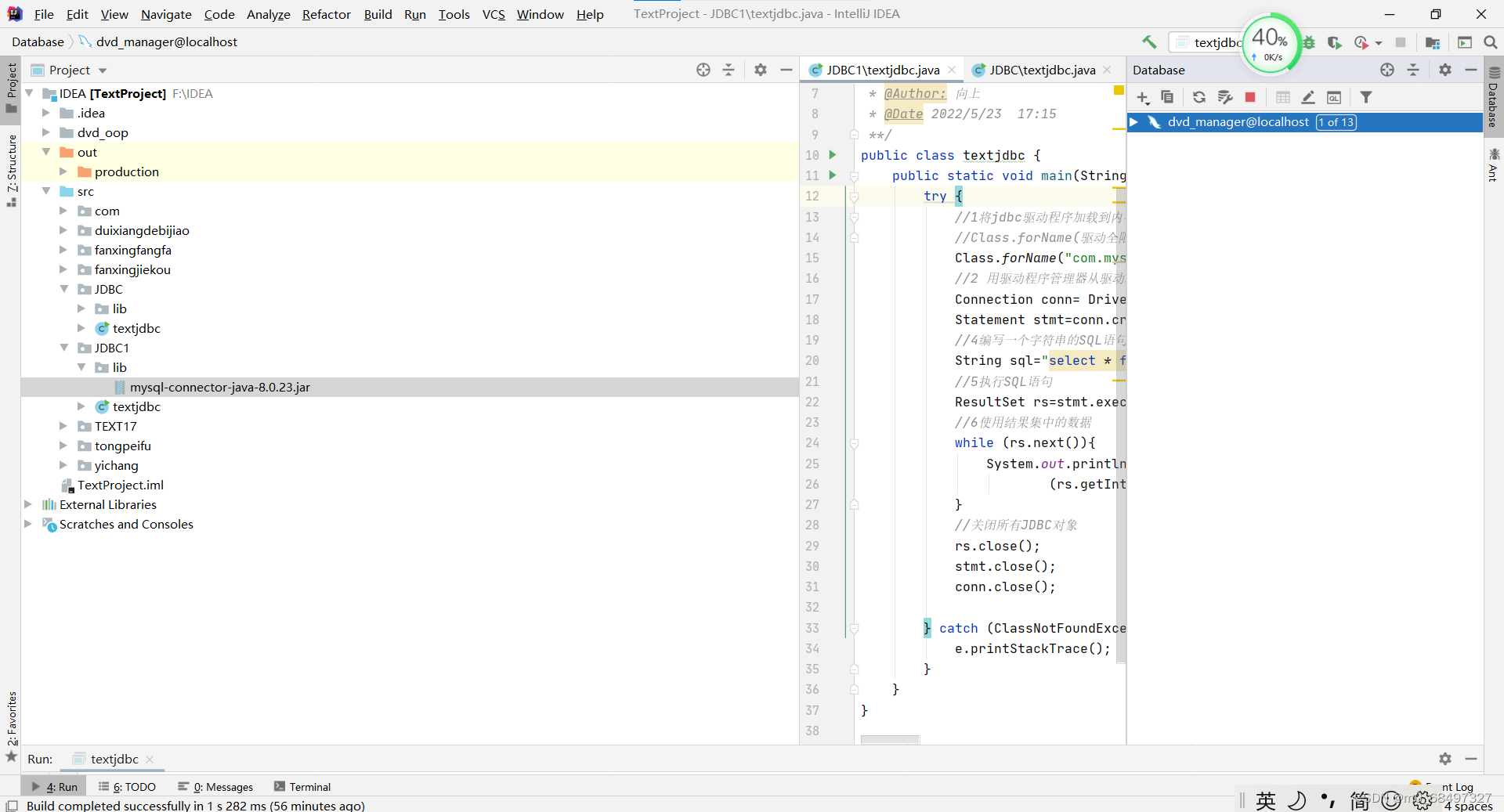
Task: Open the Analyze menu
Action: click(x=269, y=14)
